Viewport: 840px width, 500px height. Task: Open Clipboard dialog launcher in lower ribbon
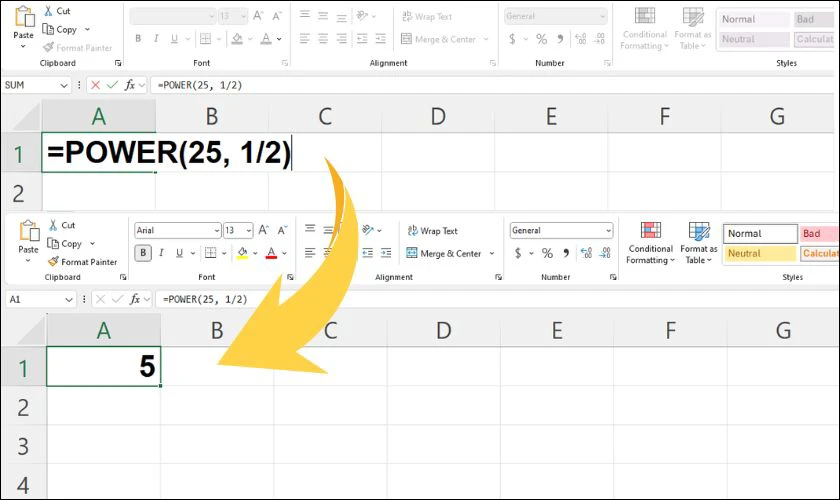click(123, 277)
